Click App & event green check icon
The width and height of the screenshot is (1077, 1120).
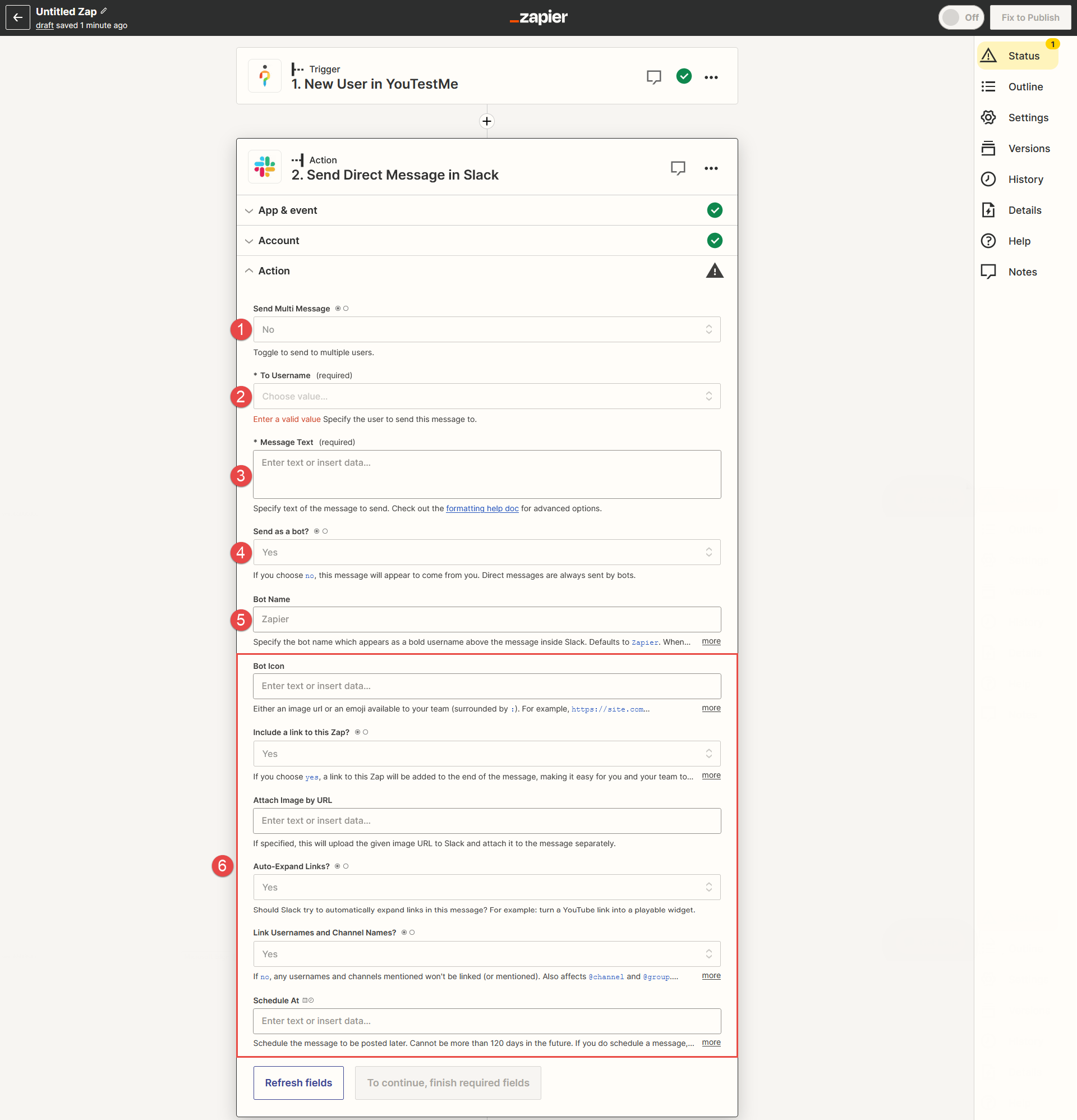(x=714, y=210)
